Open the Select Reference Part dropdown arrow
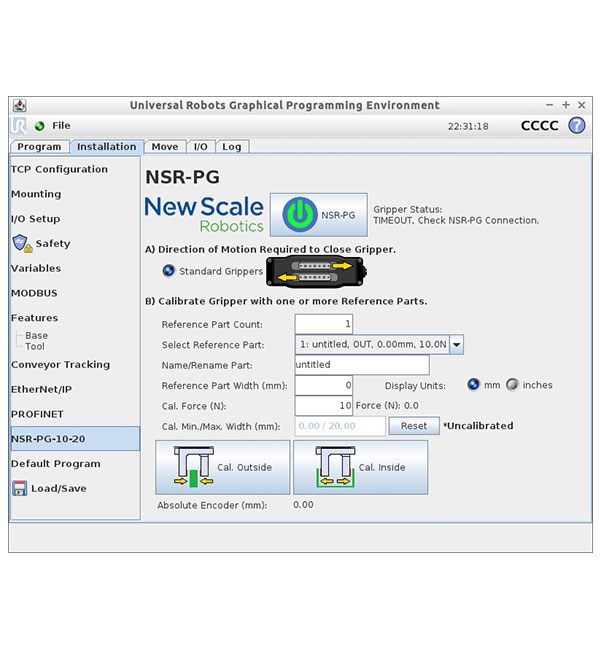This screenshot has height=650, width=600. click(457, 344)
